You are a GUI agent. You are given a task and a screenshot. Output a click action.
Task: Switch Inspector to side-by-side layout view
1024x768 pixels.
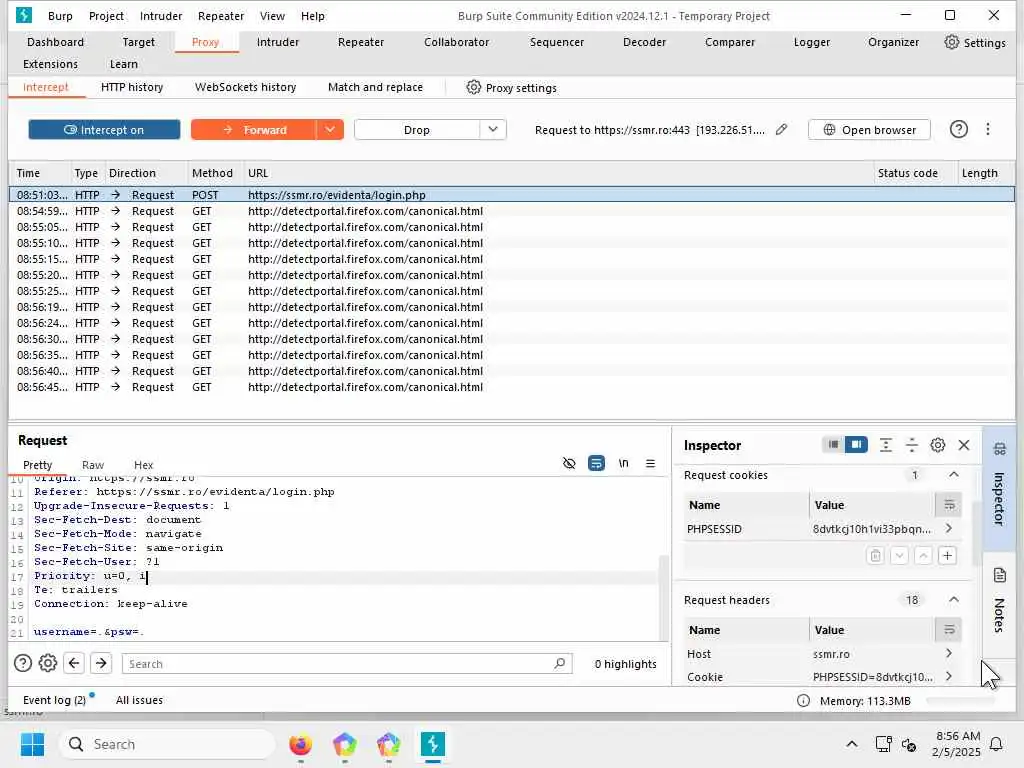856,445
